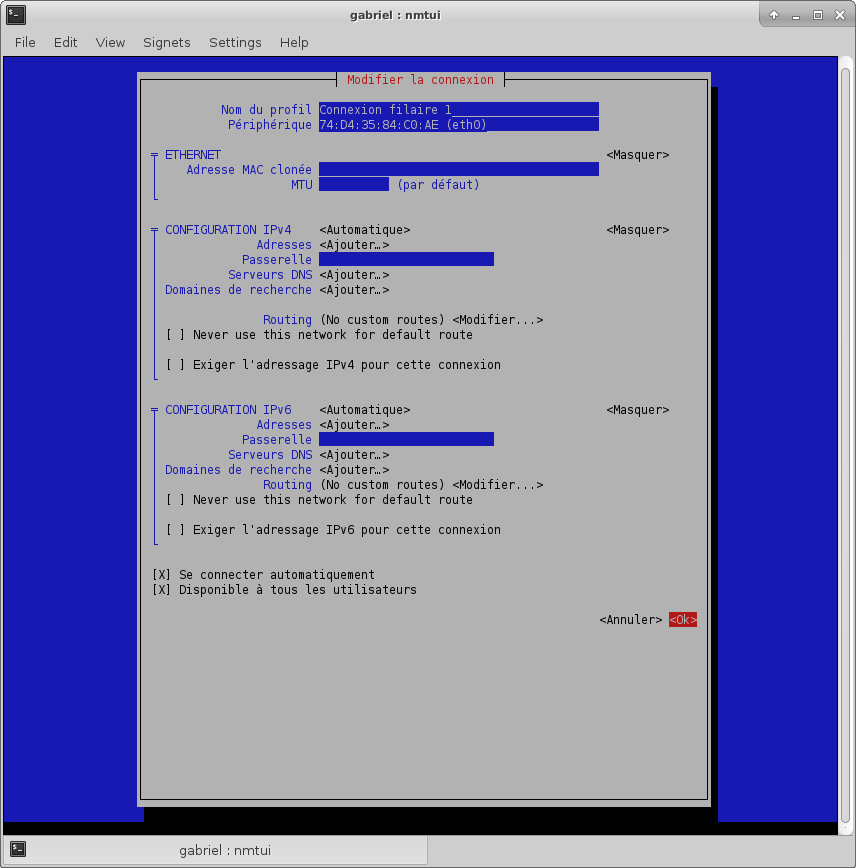
Task: Click the MTU input field
Action: point(354,184)
